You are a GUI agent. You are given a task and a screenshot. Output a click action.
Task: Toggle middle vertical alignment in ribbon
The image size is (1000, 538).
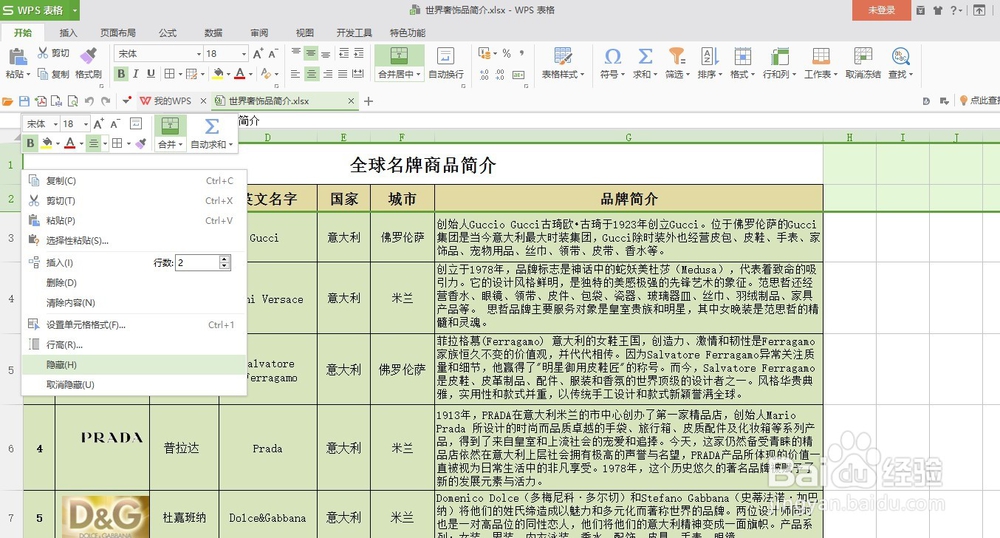pyautogui.click(x=311, y=54)
